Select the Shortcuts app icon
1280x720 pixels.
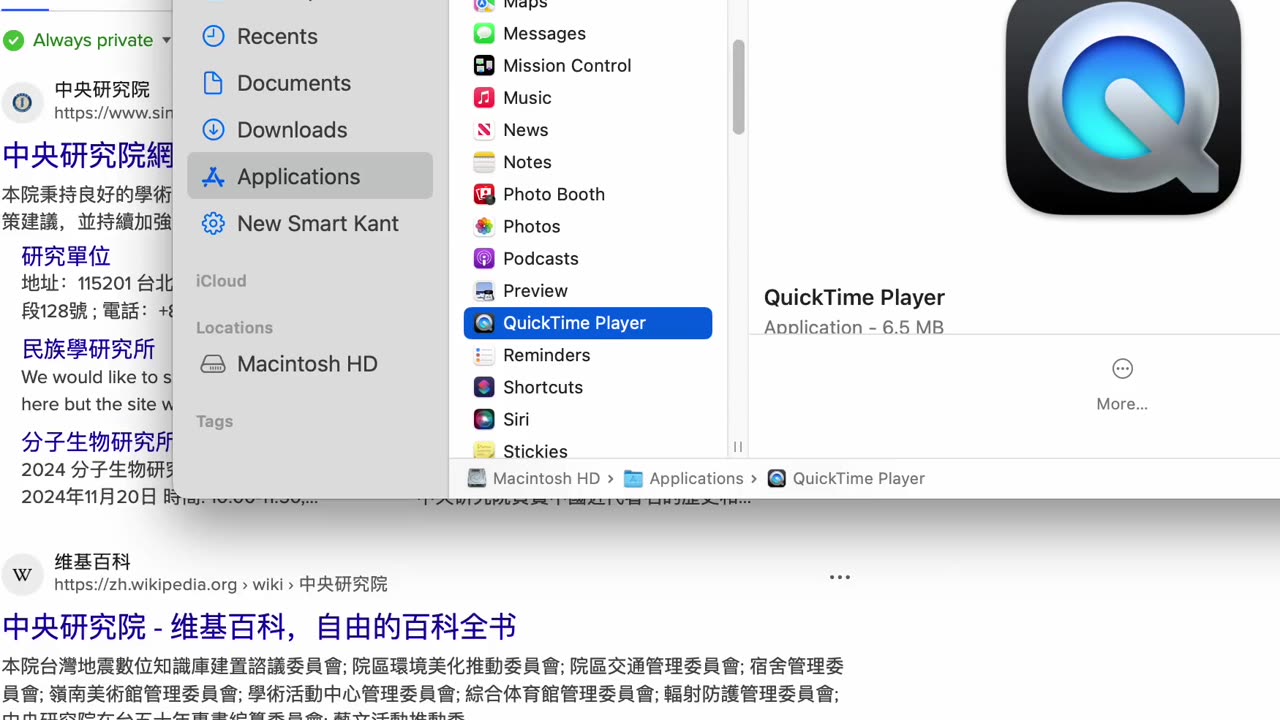[x=484, y=387]
